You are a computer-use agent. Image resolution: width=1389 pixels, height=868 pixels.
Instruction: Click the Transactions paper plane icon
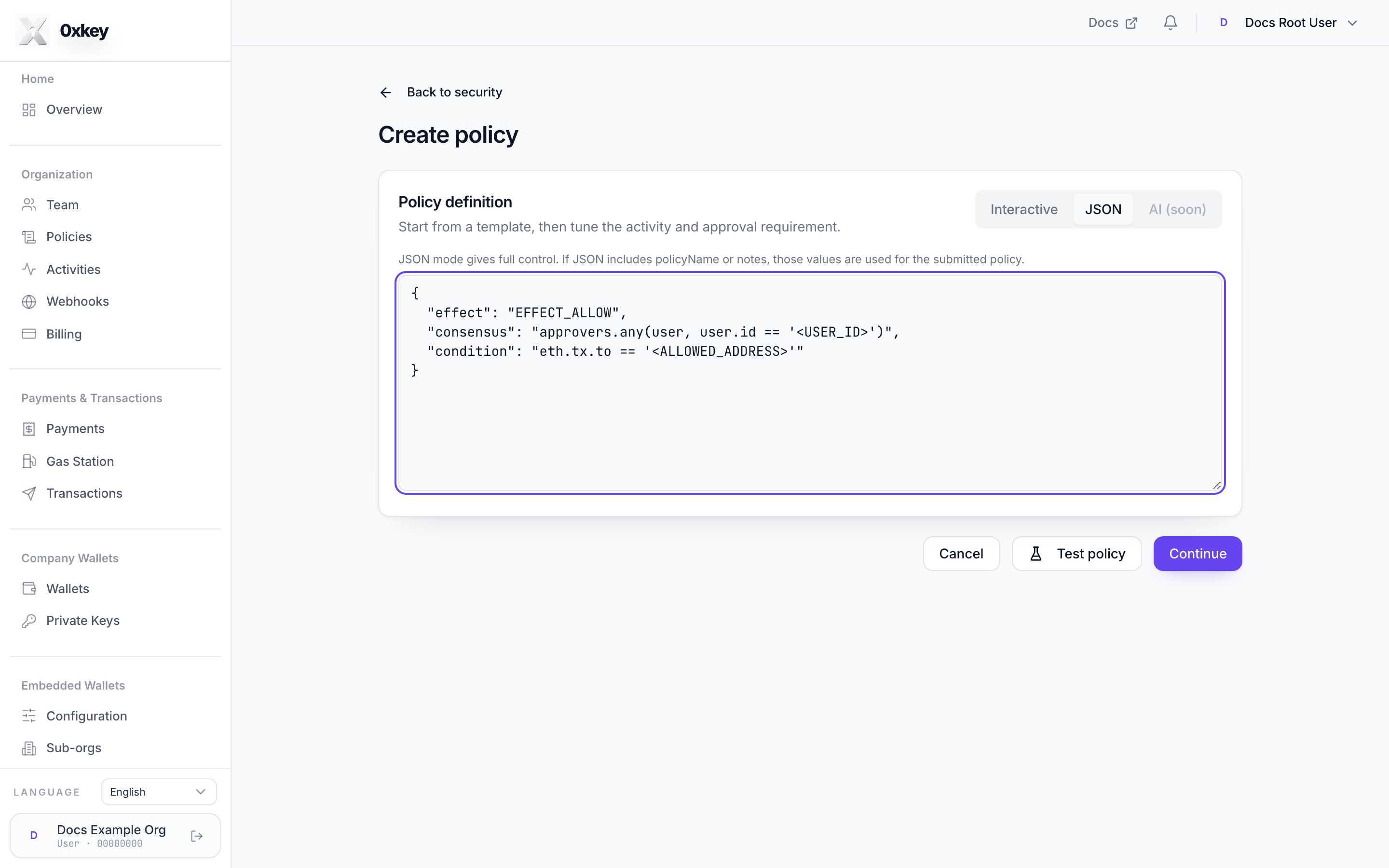[29, 493]
